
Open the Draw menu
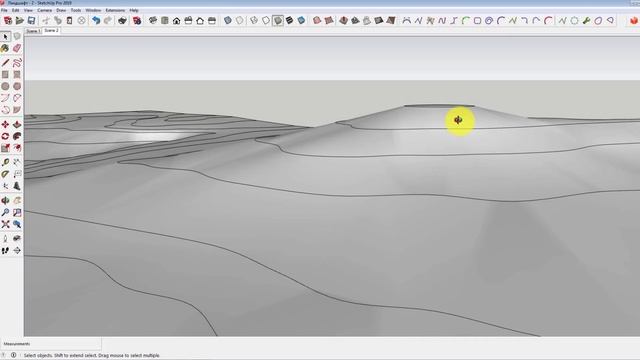pos(61,10)
